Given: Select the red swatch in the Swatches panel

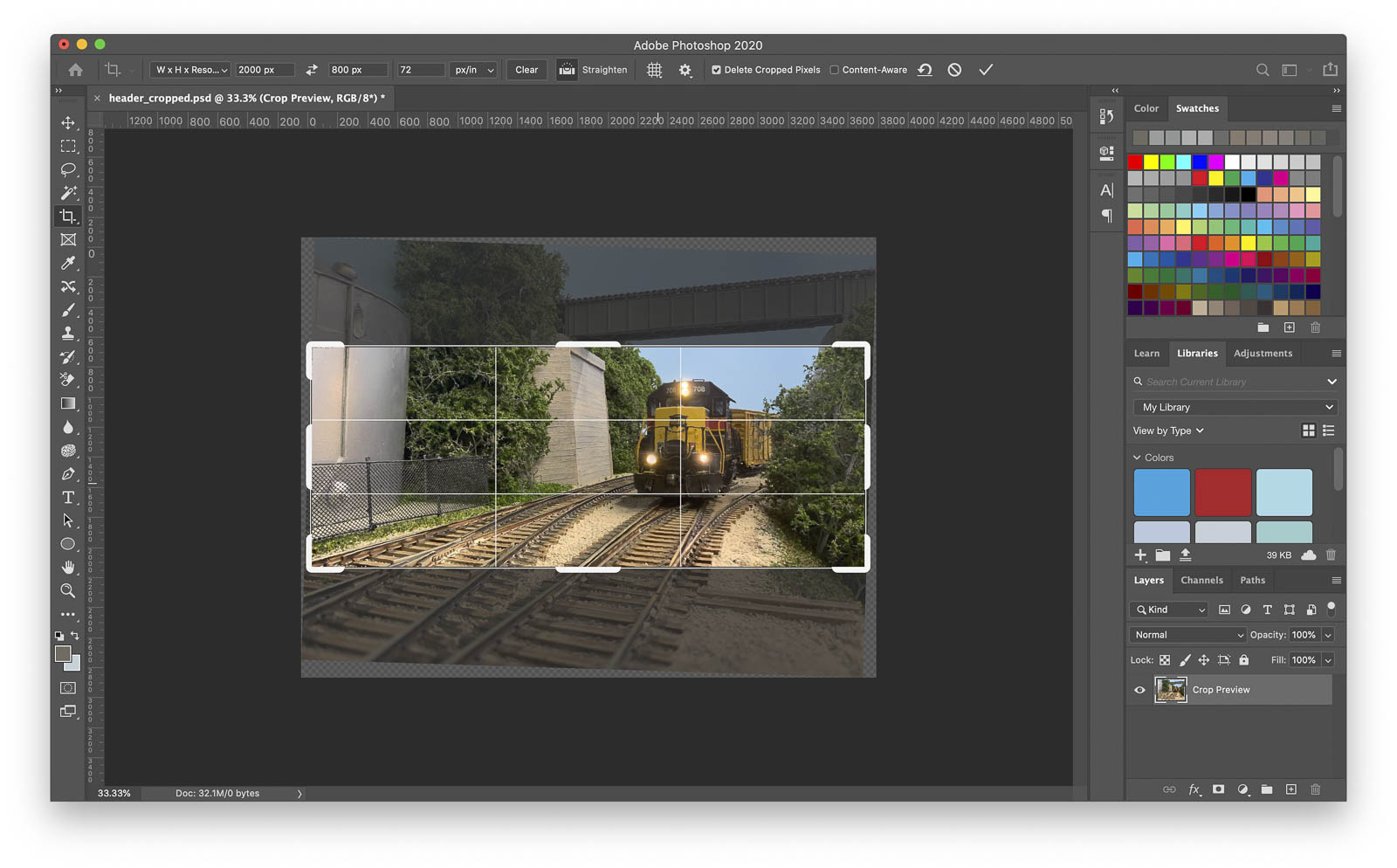Looking at the screenshot, I should coord(1135,162).
